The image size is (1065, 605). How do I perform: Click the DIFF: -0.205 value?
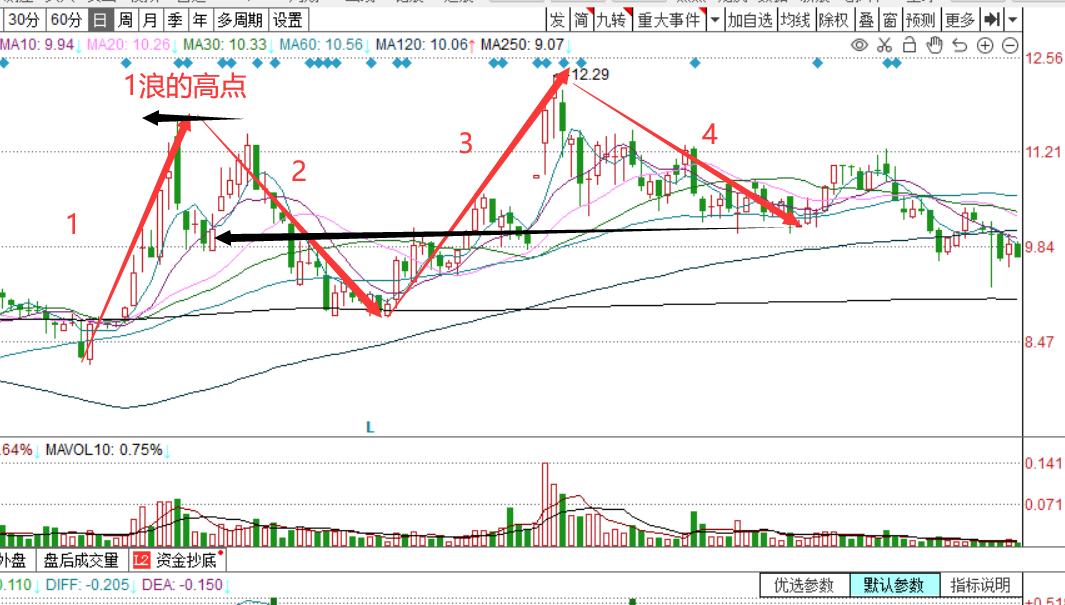click(x=87, y=585)
